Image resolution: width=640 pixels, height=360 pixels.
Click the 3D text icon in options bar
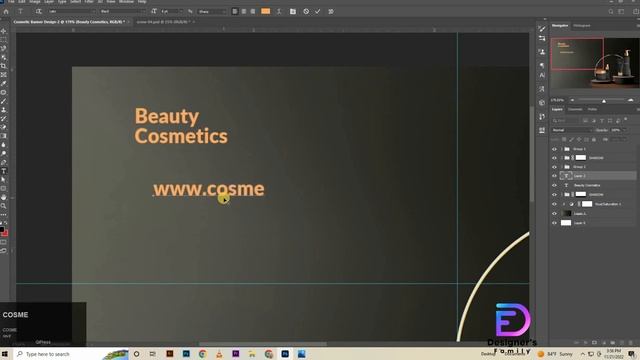click(331, 11)
